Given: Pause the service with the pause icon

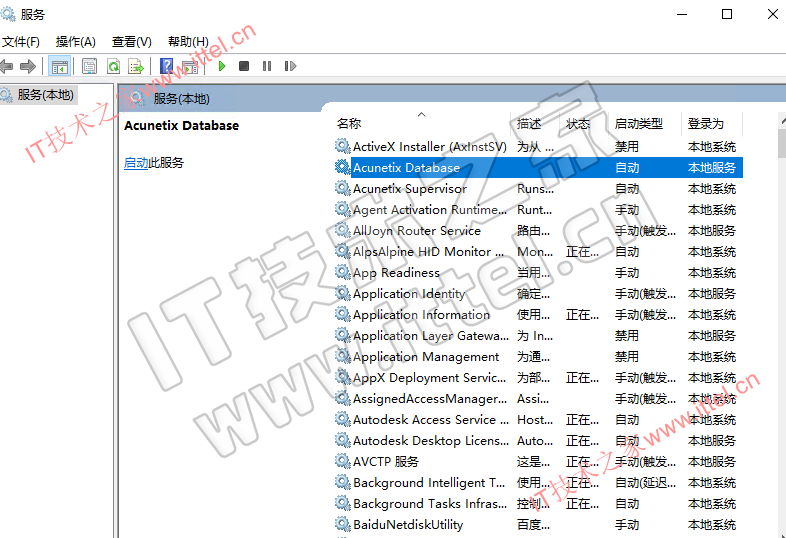Looking at the screenshot, I should 267,66.
